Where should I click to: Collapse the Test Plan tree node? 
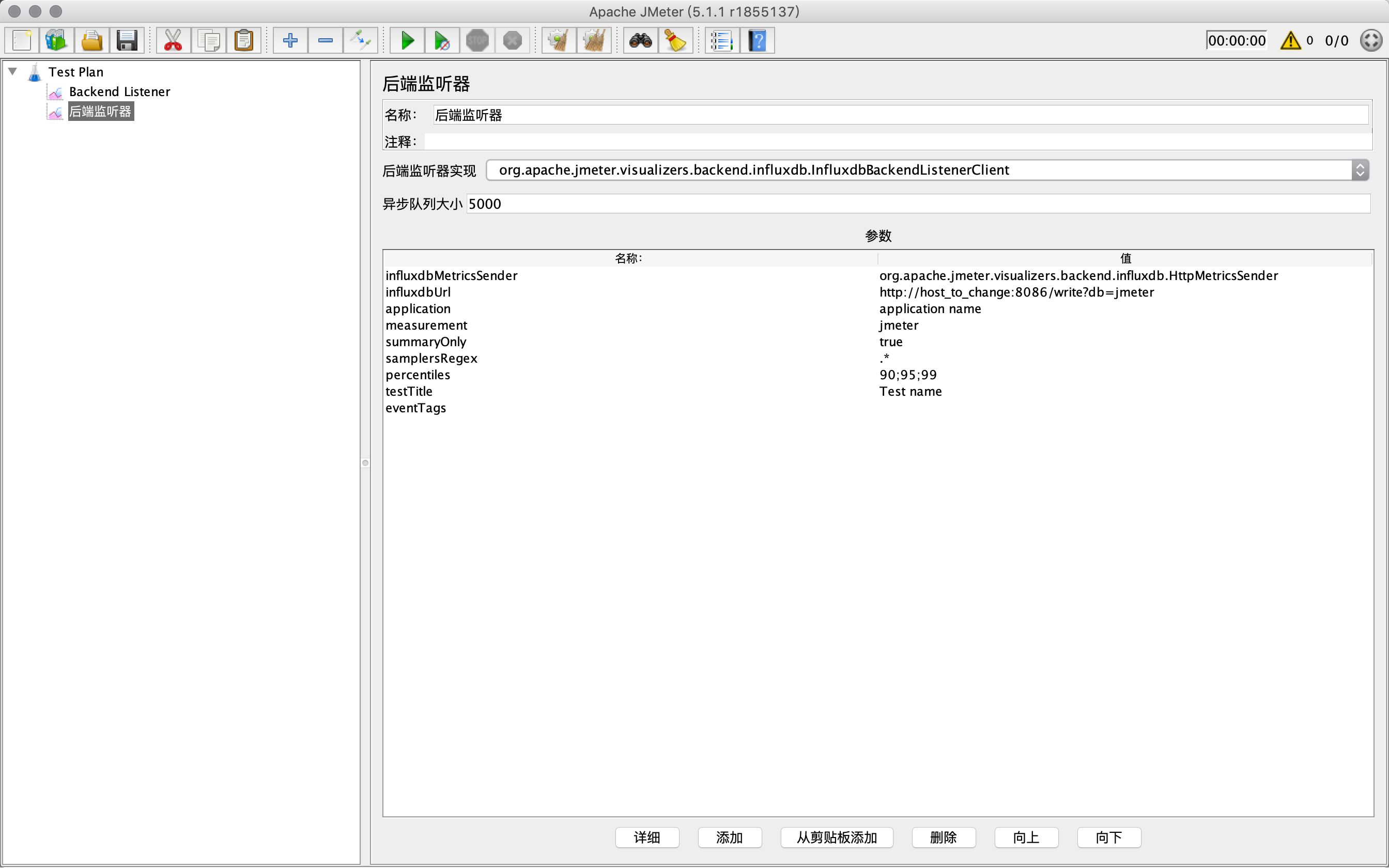tap(12, 71)
